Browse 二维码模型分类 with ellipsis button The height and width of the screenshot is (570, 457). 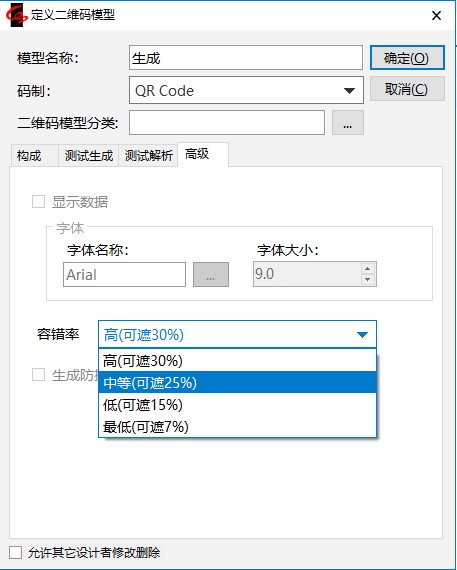coord(348,123)
